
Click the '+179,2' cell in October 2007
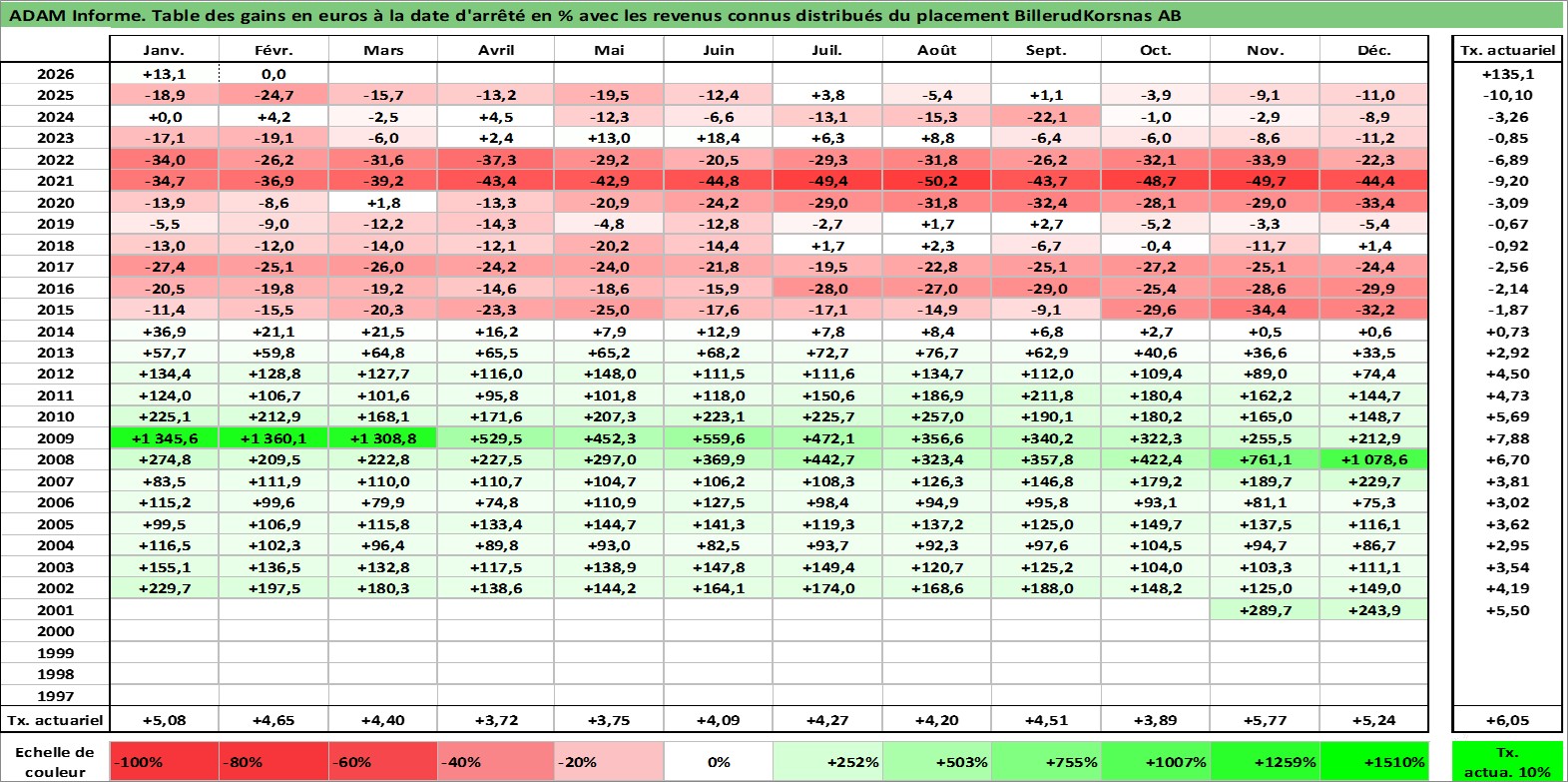click(x=1156, y=481)
